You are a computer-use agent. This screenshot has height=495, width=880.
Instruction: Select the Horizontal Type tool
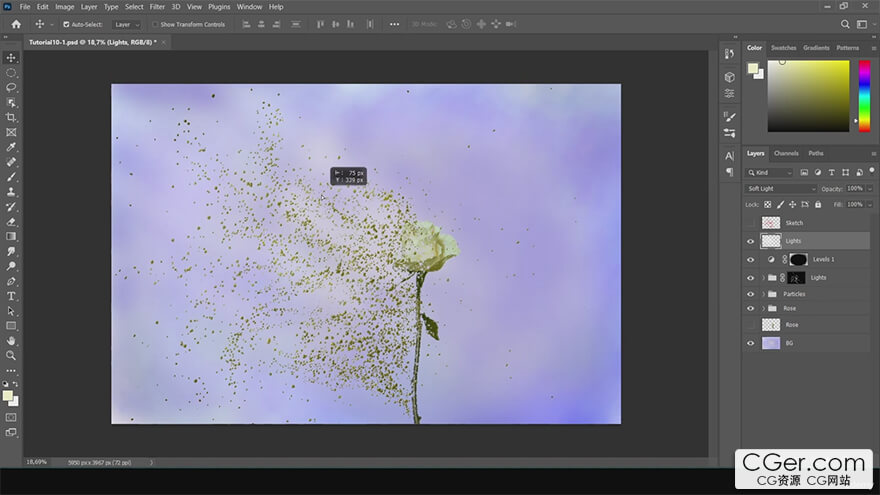11,296
